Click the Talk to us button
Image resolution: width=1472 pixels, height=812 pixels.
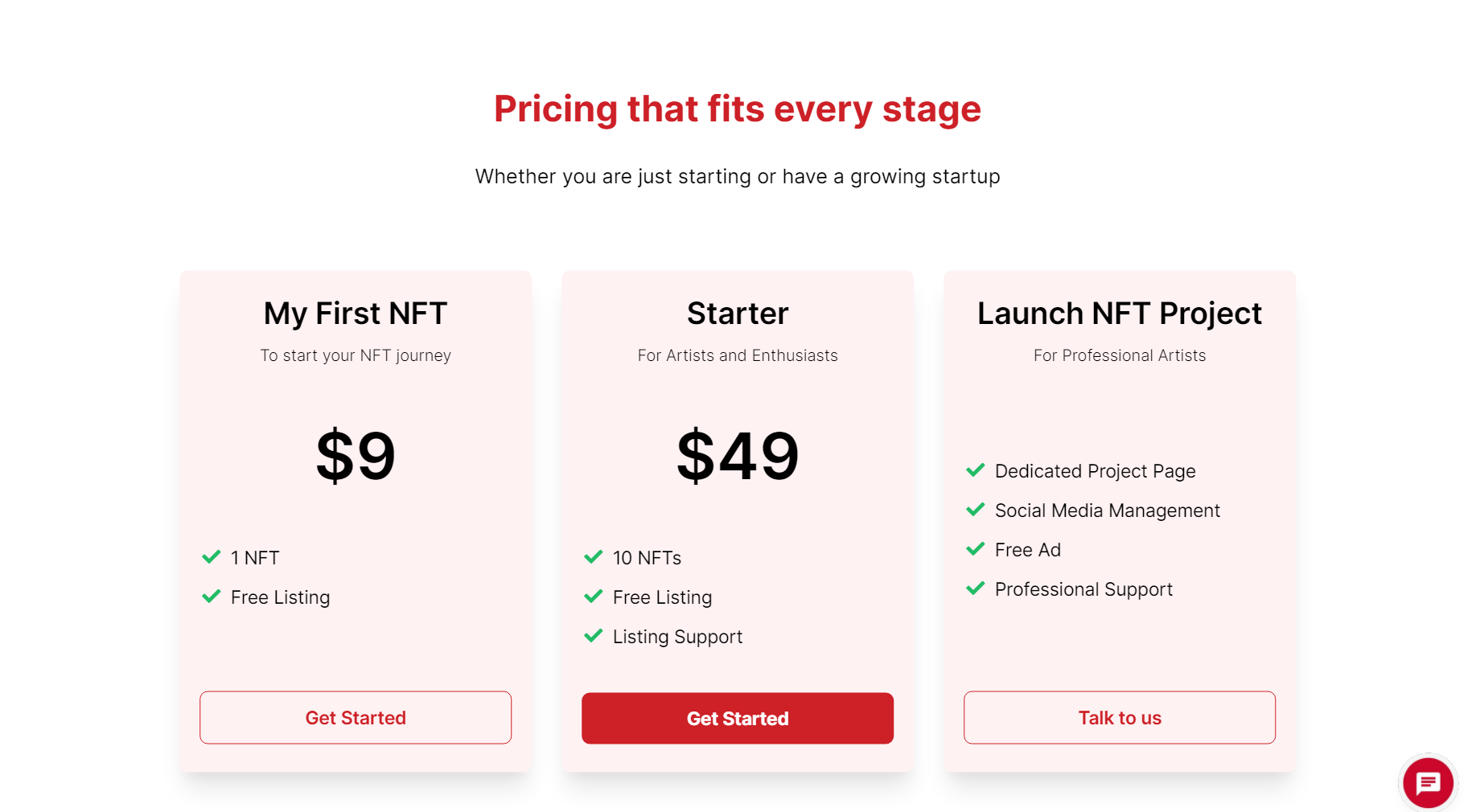tap(1120, 717)
